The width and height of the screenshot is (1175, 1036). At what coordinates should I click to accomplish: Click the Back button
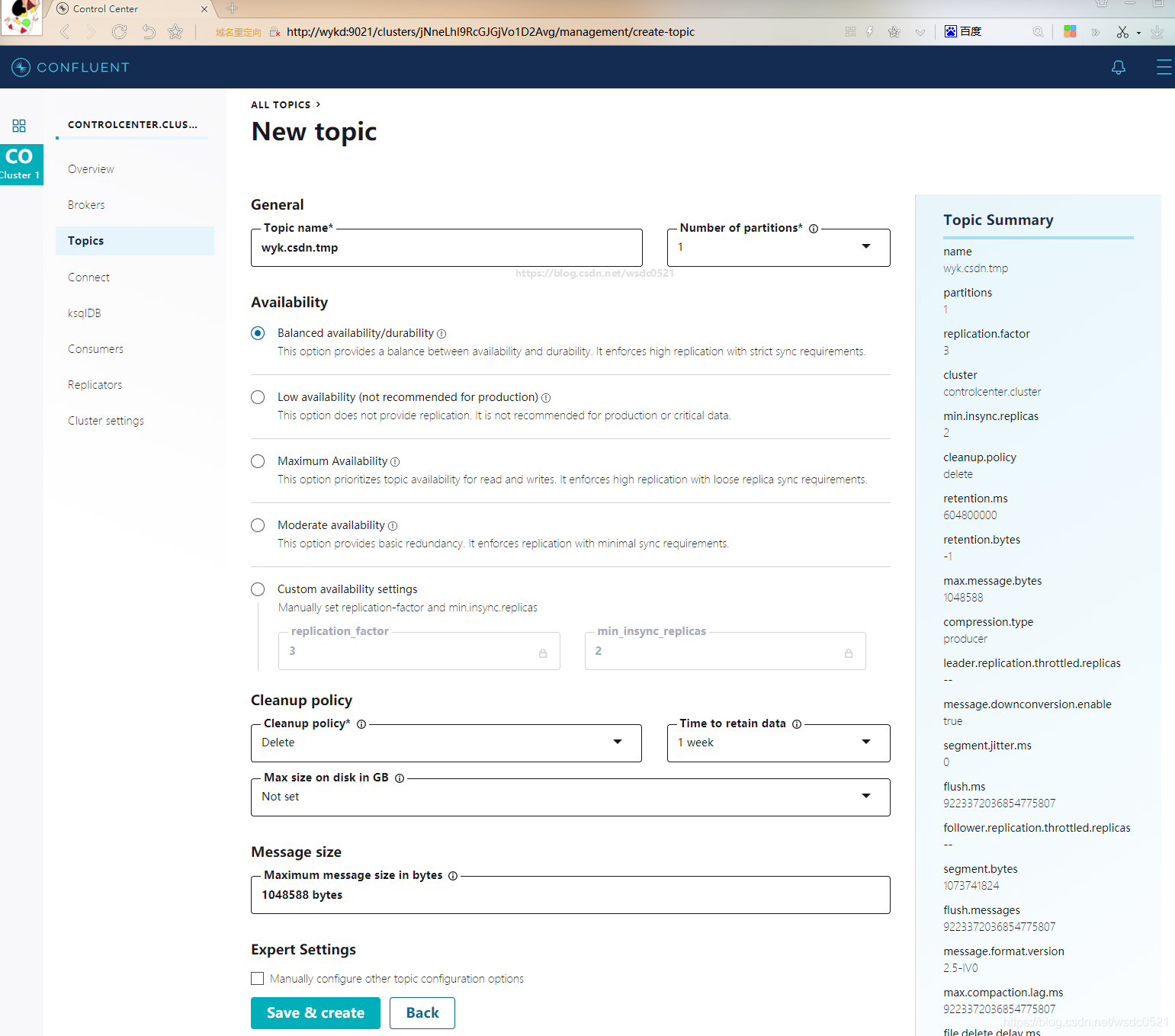point(422,1013)
